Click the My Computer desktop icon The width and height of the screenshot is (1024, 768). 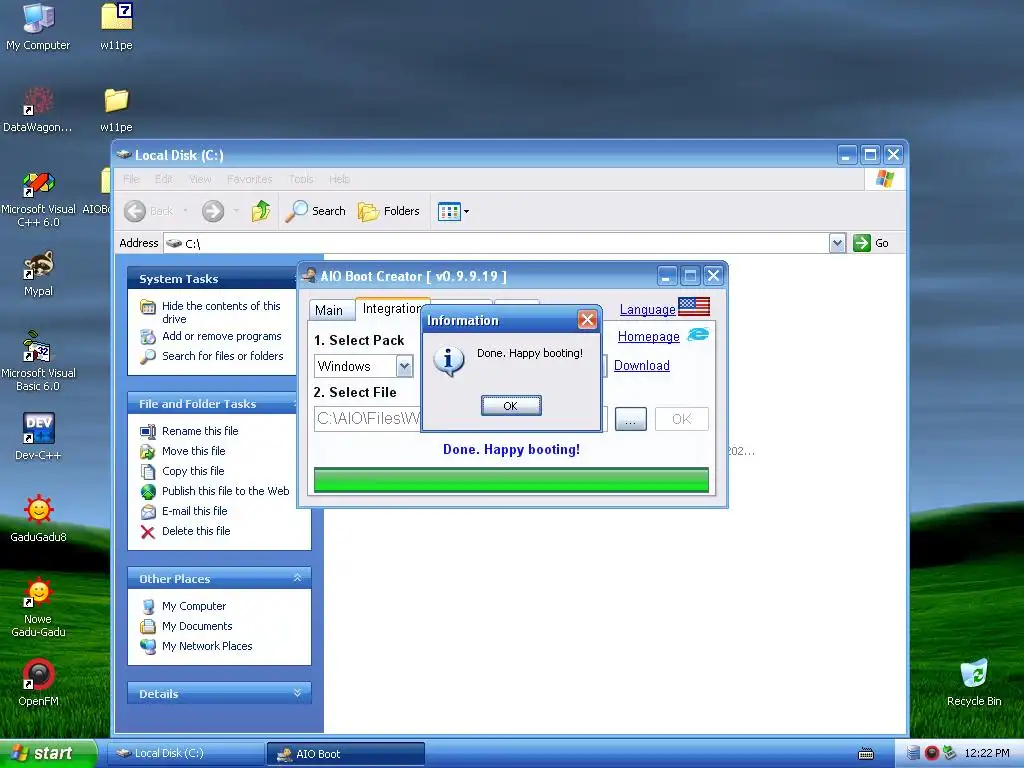(x=39, y=27)
